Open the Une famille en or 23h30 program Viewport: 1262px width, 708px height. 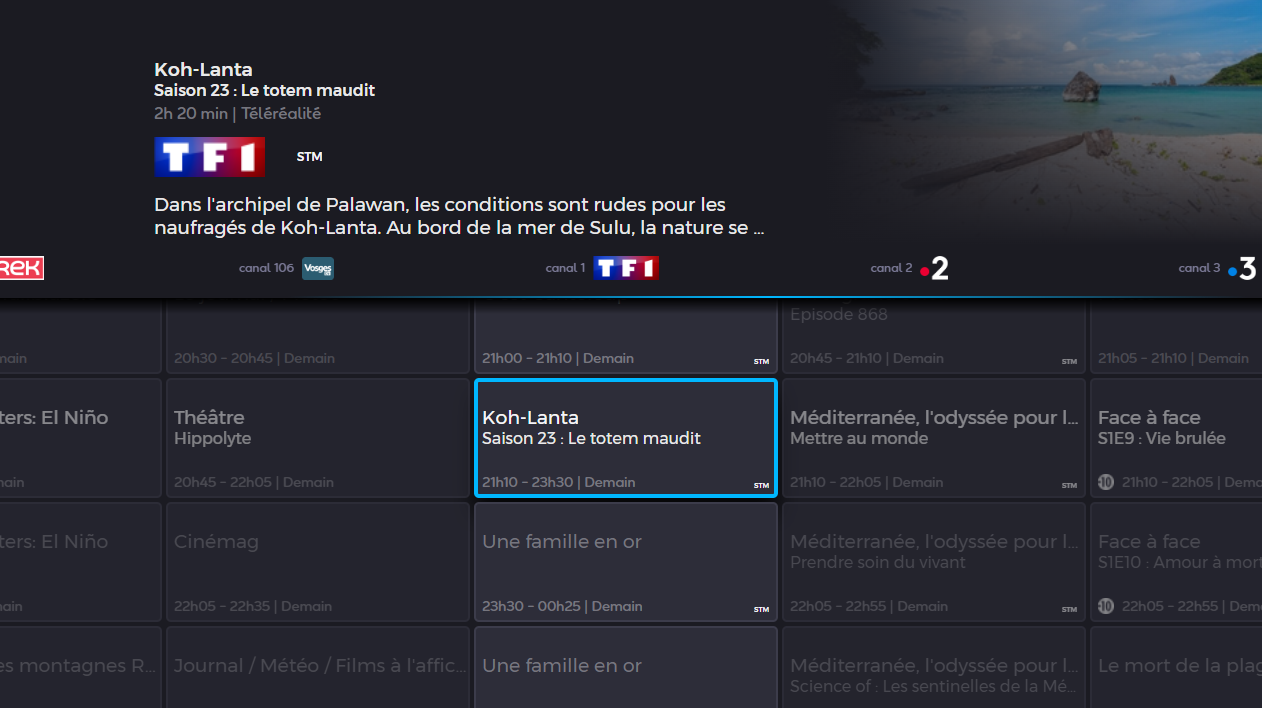[625, 562]
